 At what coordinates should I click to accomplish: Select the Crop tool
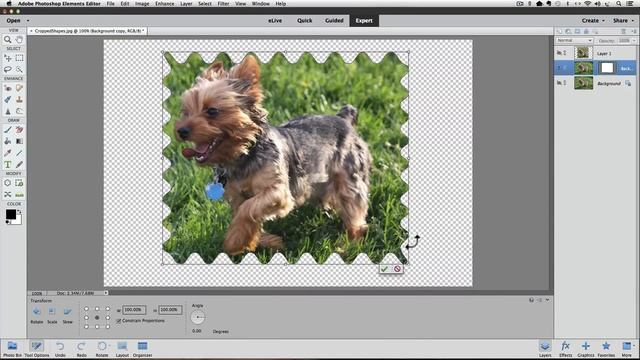7,183
